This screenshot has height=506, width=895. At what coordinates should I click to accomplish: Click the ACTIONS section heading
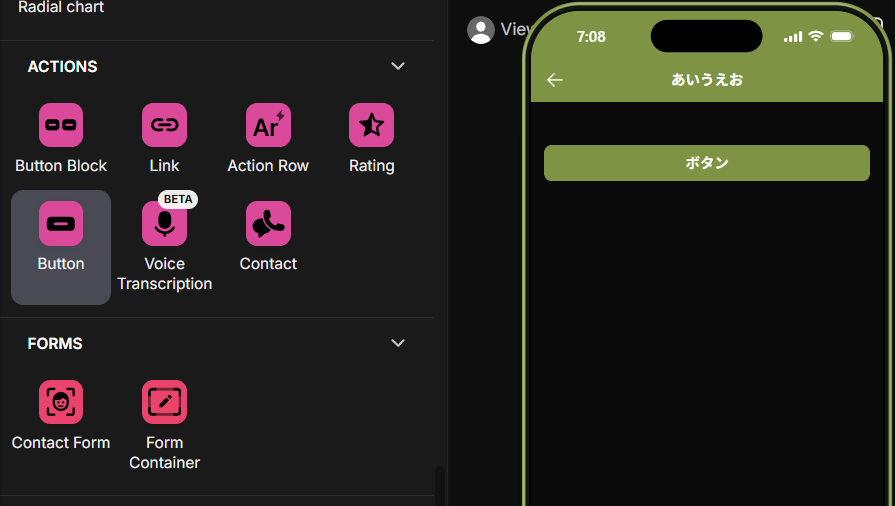pyautogui.click(x=63, y=67)
